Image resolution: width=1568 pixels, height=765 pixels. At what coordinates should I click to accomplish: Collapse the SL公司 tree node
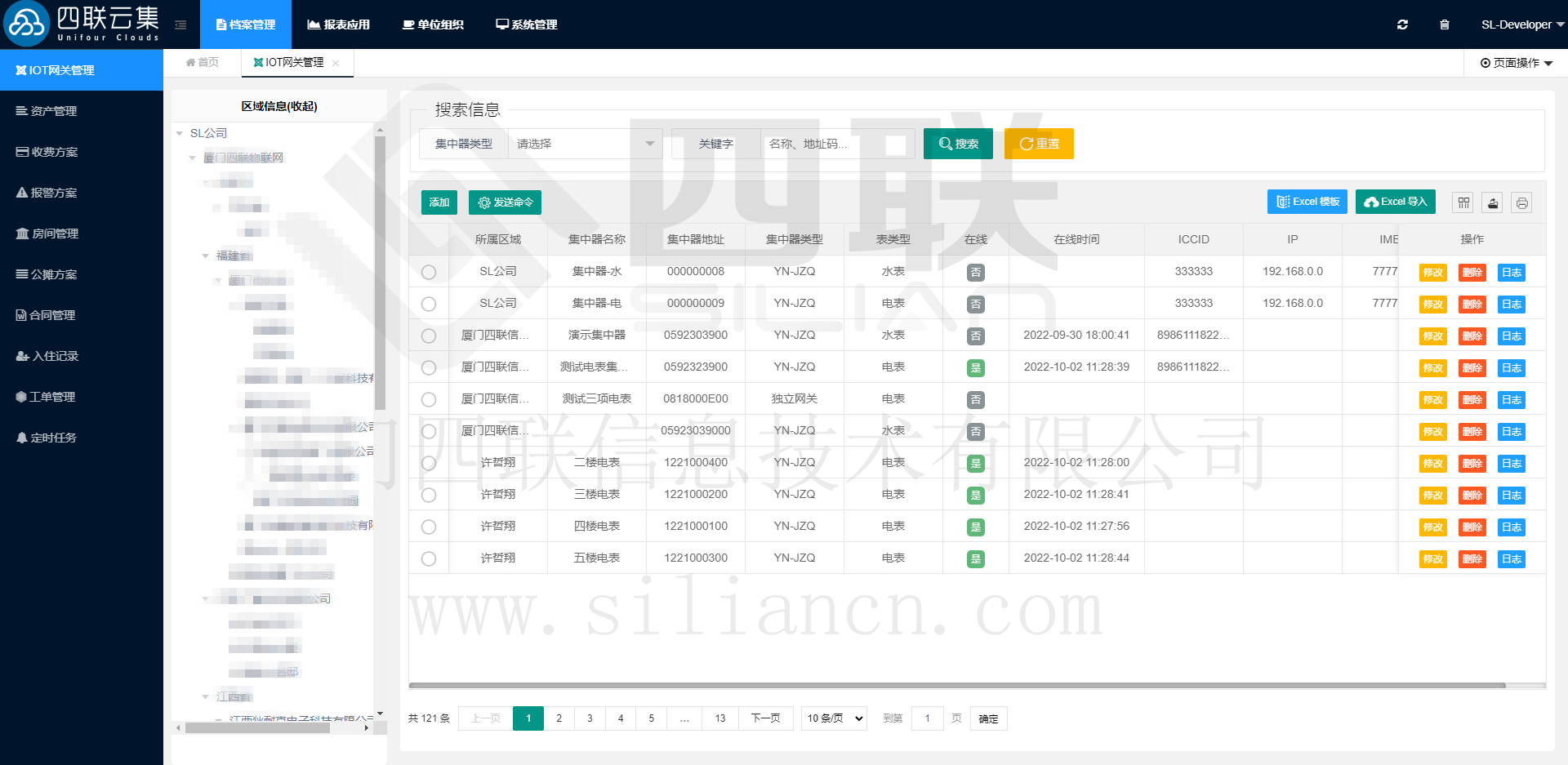(x=180, y=133)
